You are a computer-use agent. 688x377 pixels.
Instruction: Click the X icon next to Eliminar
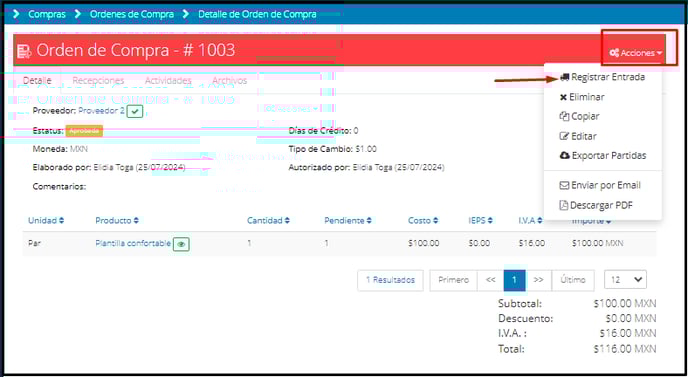(563, 97)
